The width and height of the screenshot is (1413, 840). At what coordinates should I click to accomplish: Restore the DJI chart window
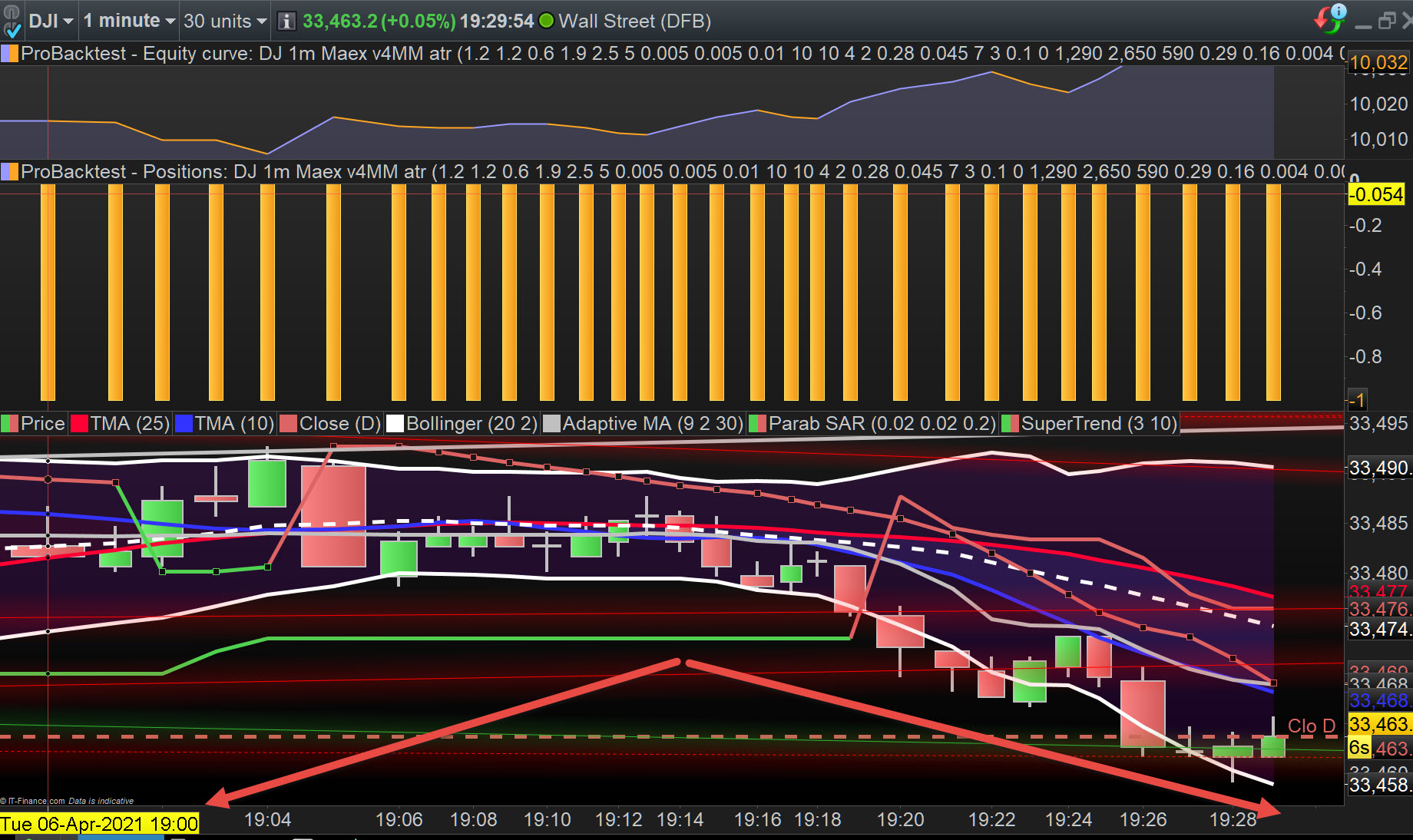(1387, 21)
